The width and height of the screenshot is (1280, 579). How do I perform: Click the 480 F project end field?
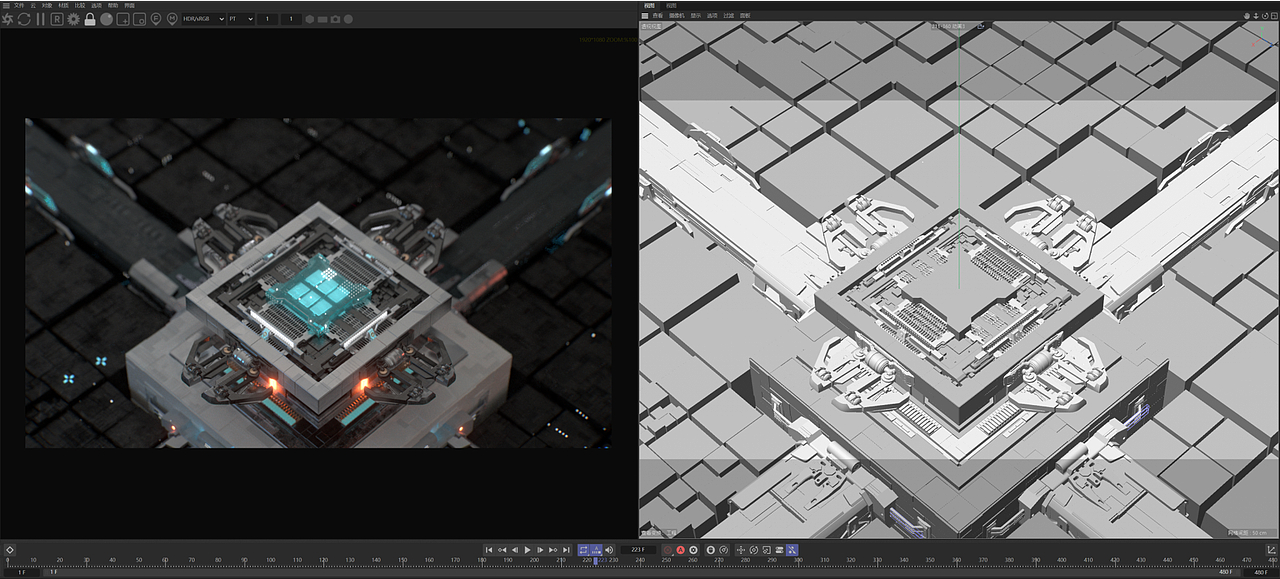click(1259, 572)
